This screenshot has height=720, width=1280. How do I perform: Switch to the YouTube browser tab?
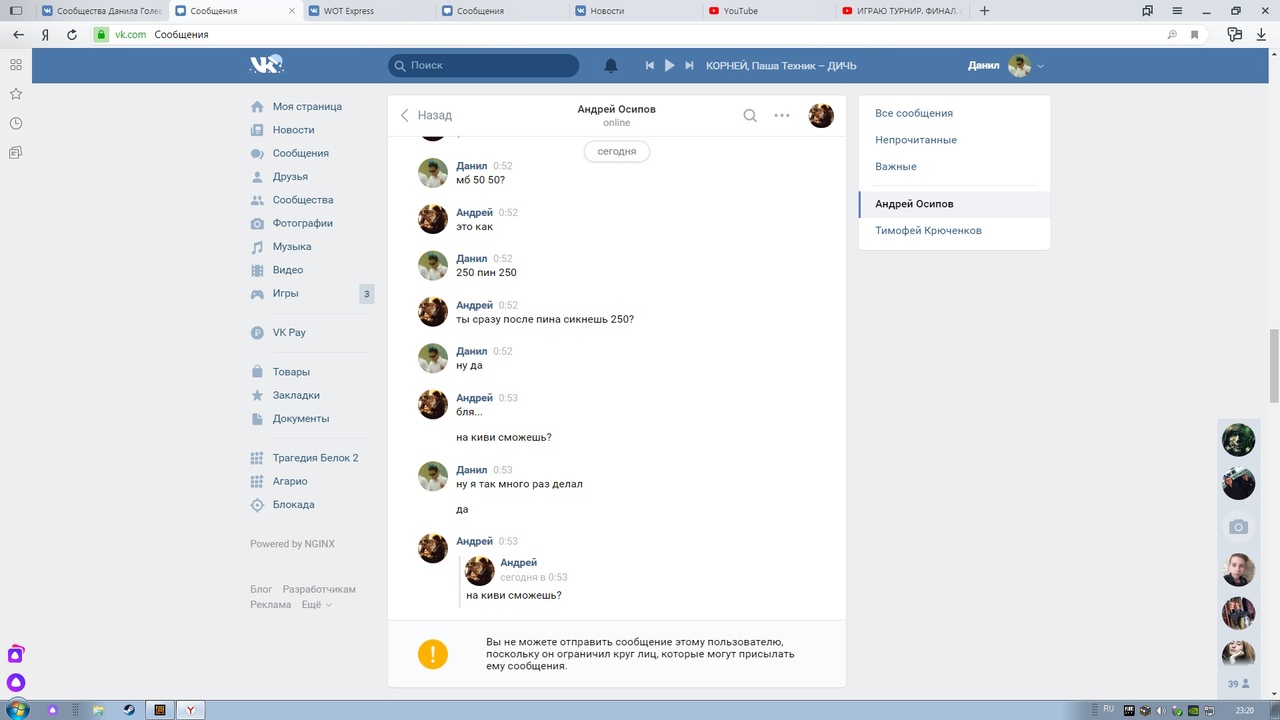[740, 11]
